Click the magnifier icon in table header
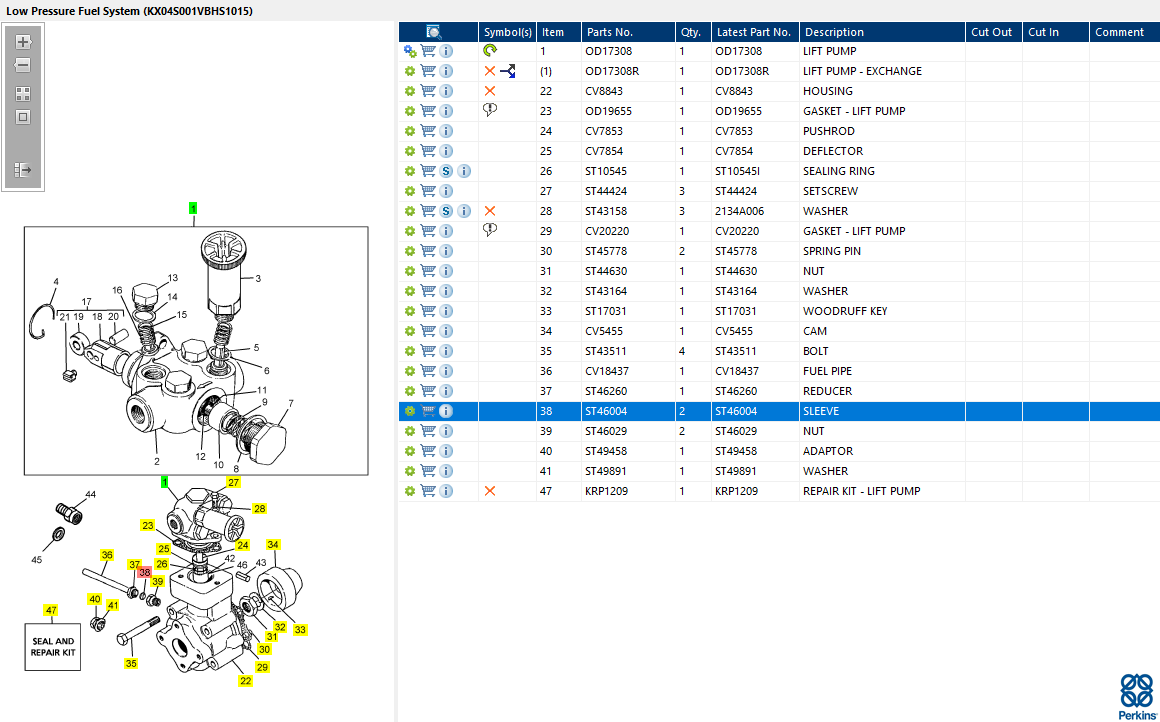This screenshot has height=722, width=1160. (434, 32)
